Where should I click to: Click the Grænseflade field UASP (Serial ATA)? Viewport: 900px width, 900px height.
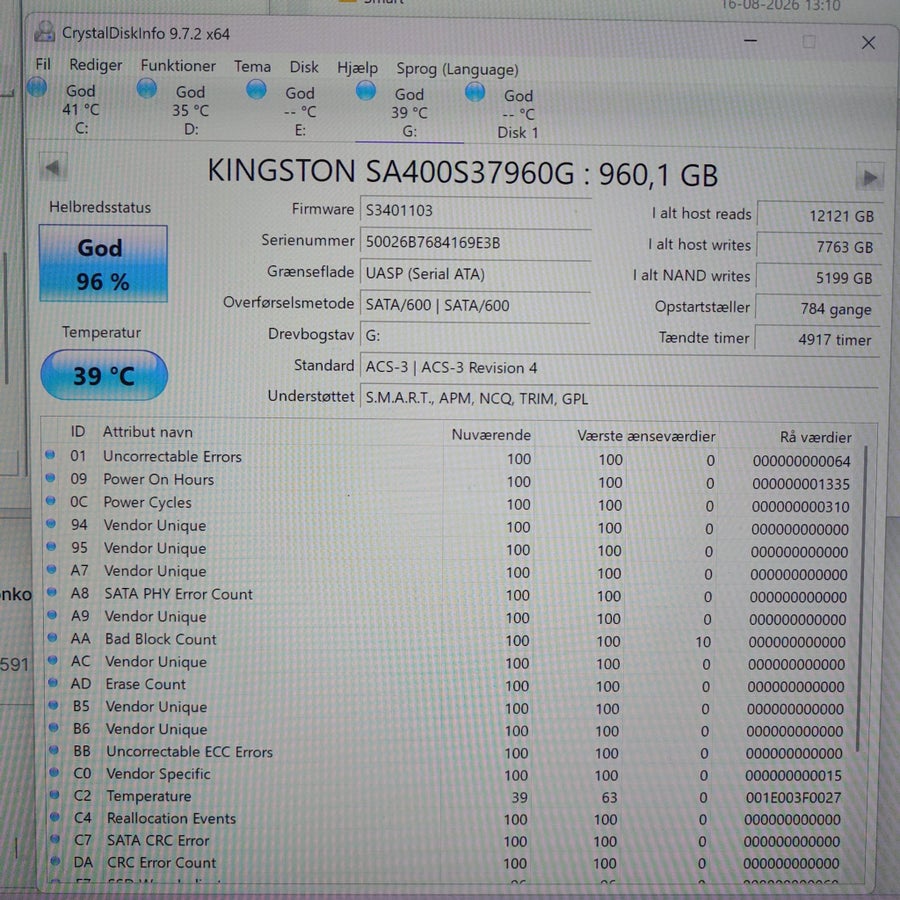pyautogui.click(x=475, y=274)
